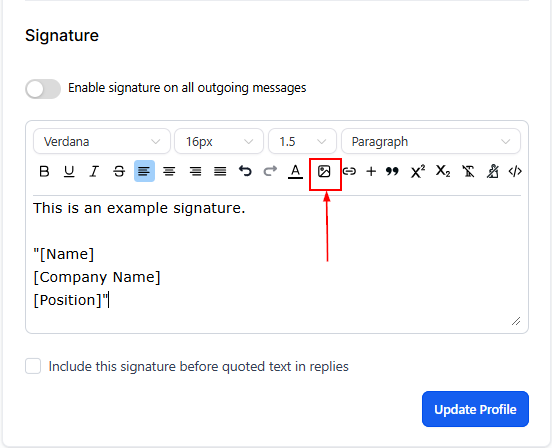Viewport: 552px width, 448px height.
Task: Open the Verdana font dropdown
Action: click(102, 141)
